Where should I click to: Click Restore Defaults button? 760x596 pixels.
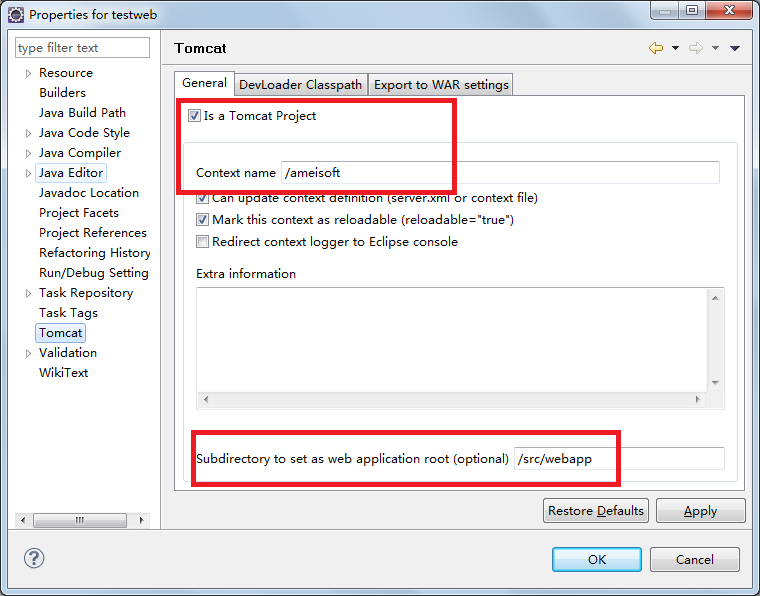596,511
